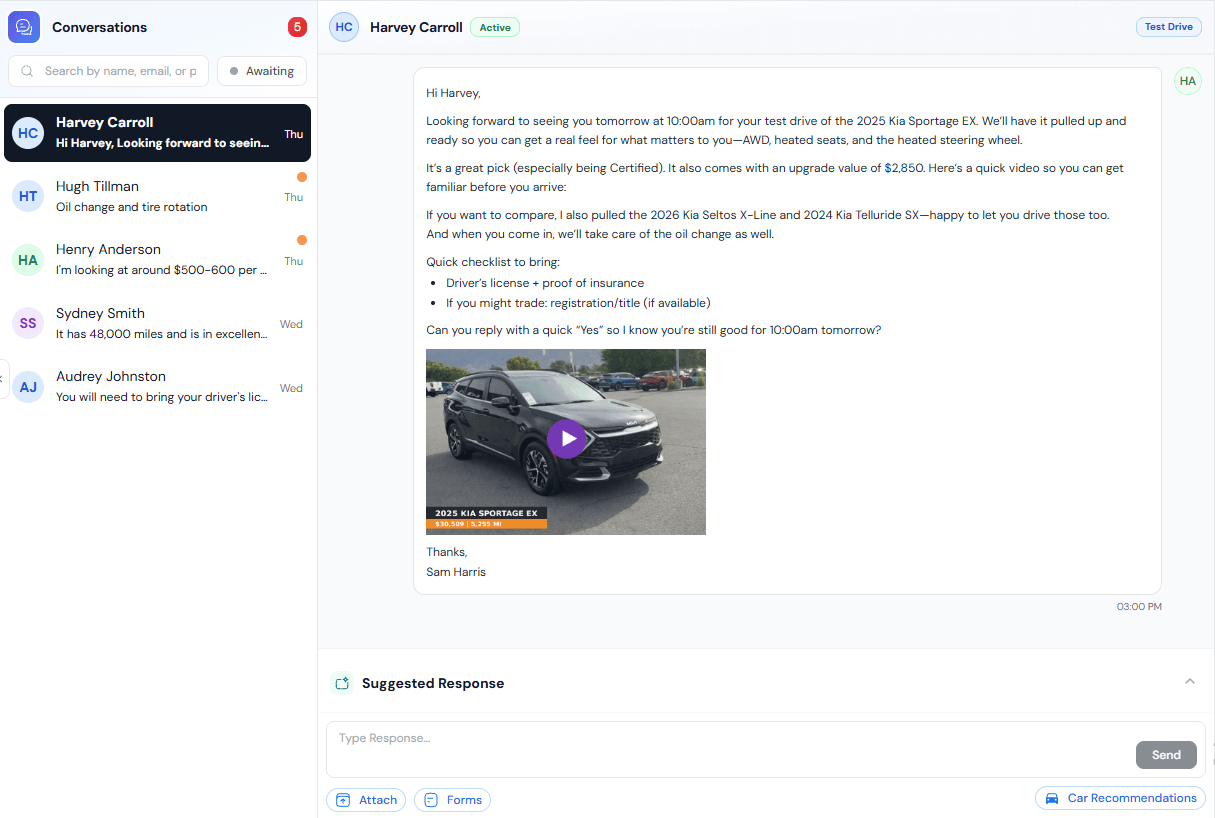The image size is (1215, 818).
Task: Click Sydney Smith's SS avatar
Action: (x=28, y=323)
